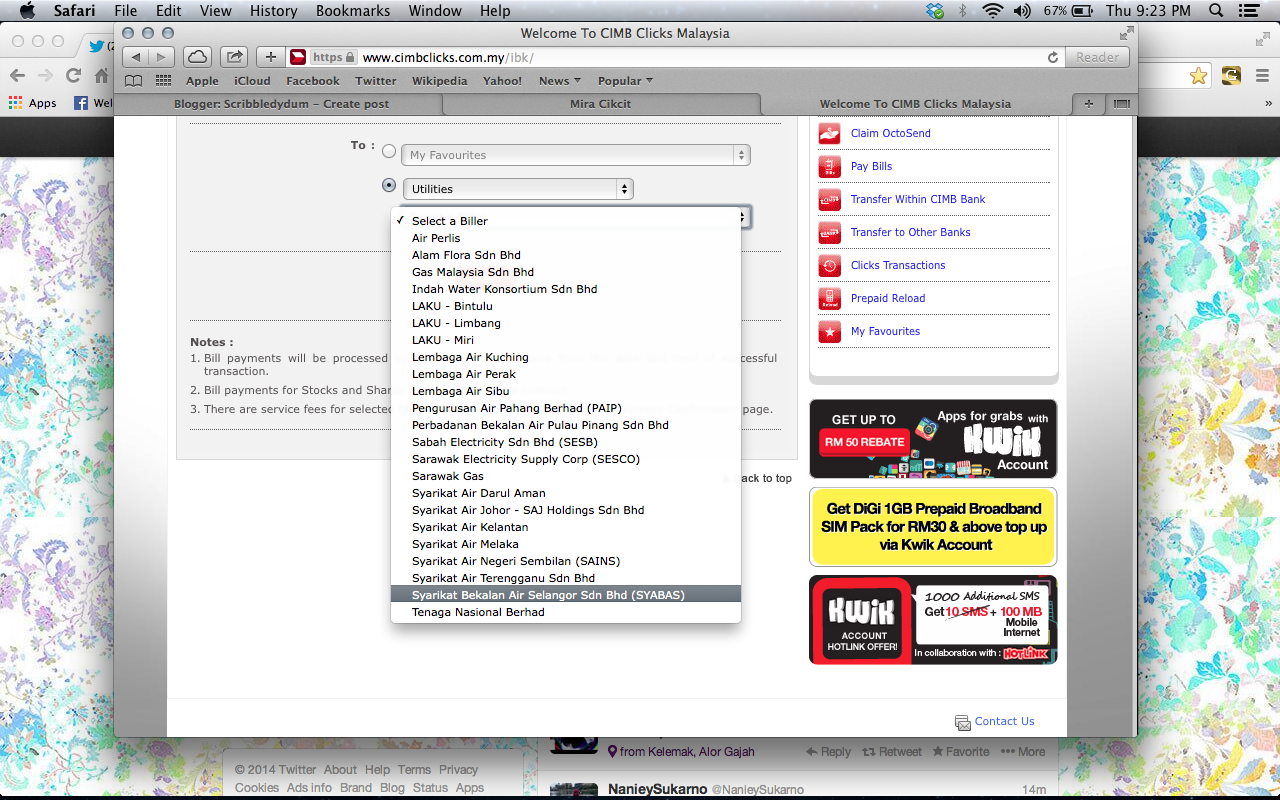Viewport: 1280px width, 800px height.
Task: Click the Transfer Within CIMB Bank icon
Action: (x=829, y=200)
